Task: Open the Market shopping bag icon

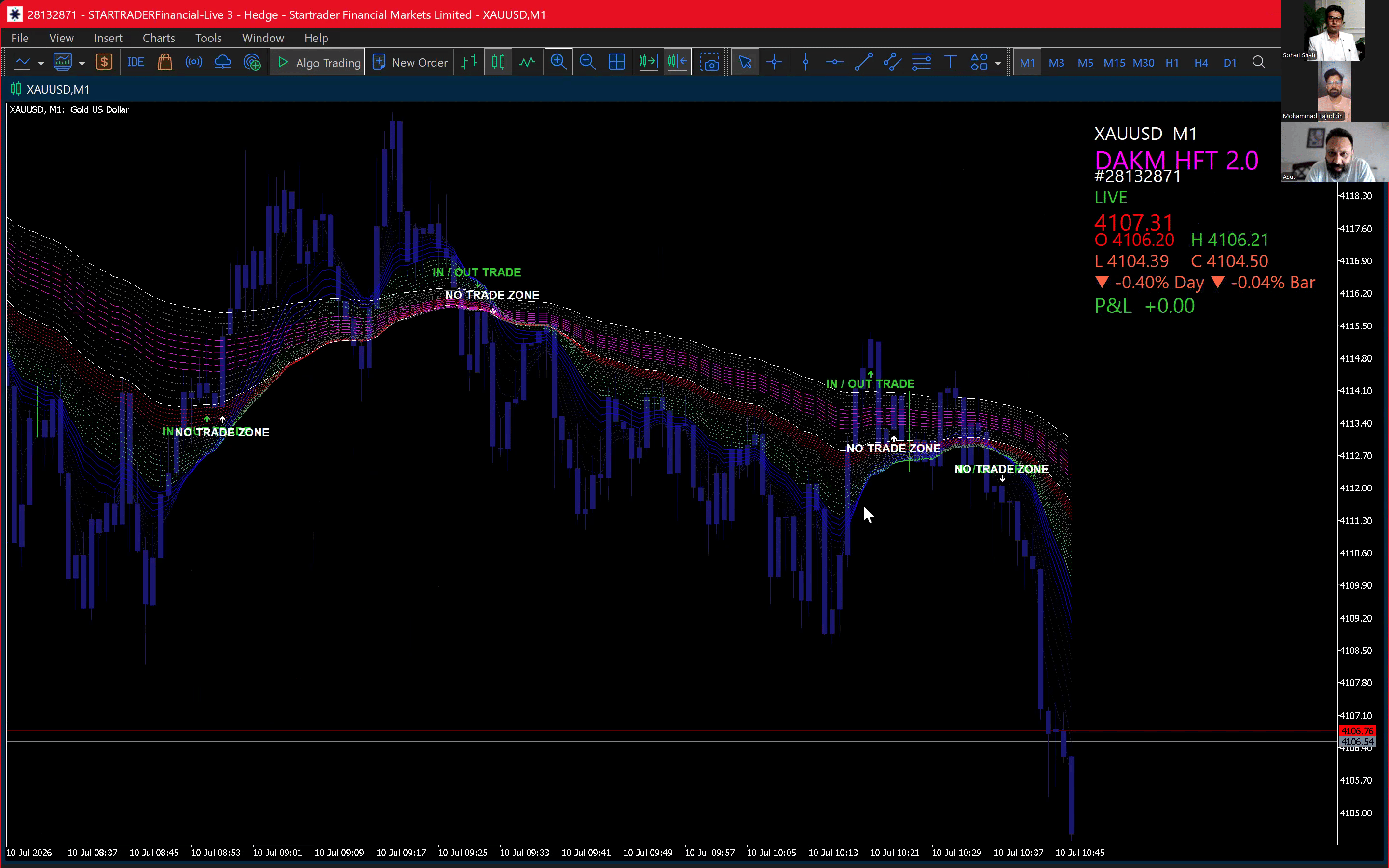Action: 165,62
